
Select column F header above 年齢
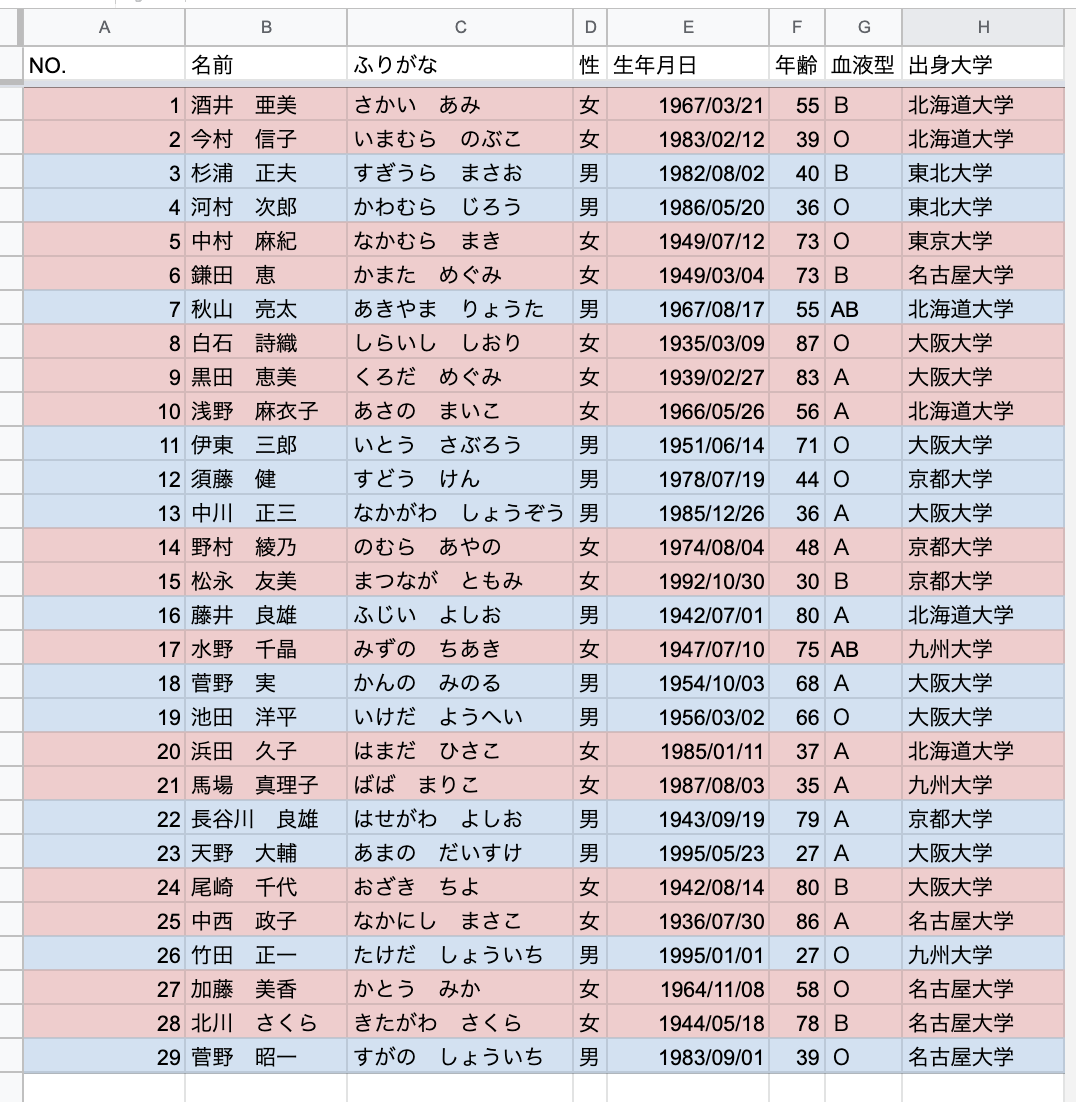[794, 27]
